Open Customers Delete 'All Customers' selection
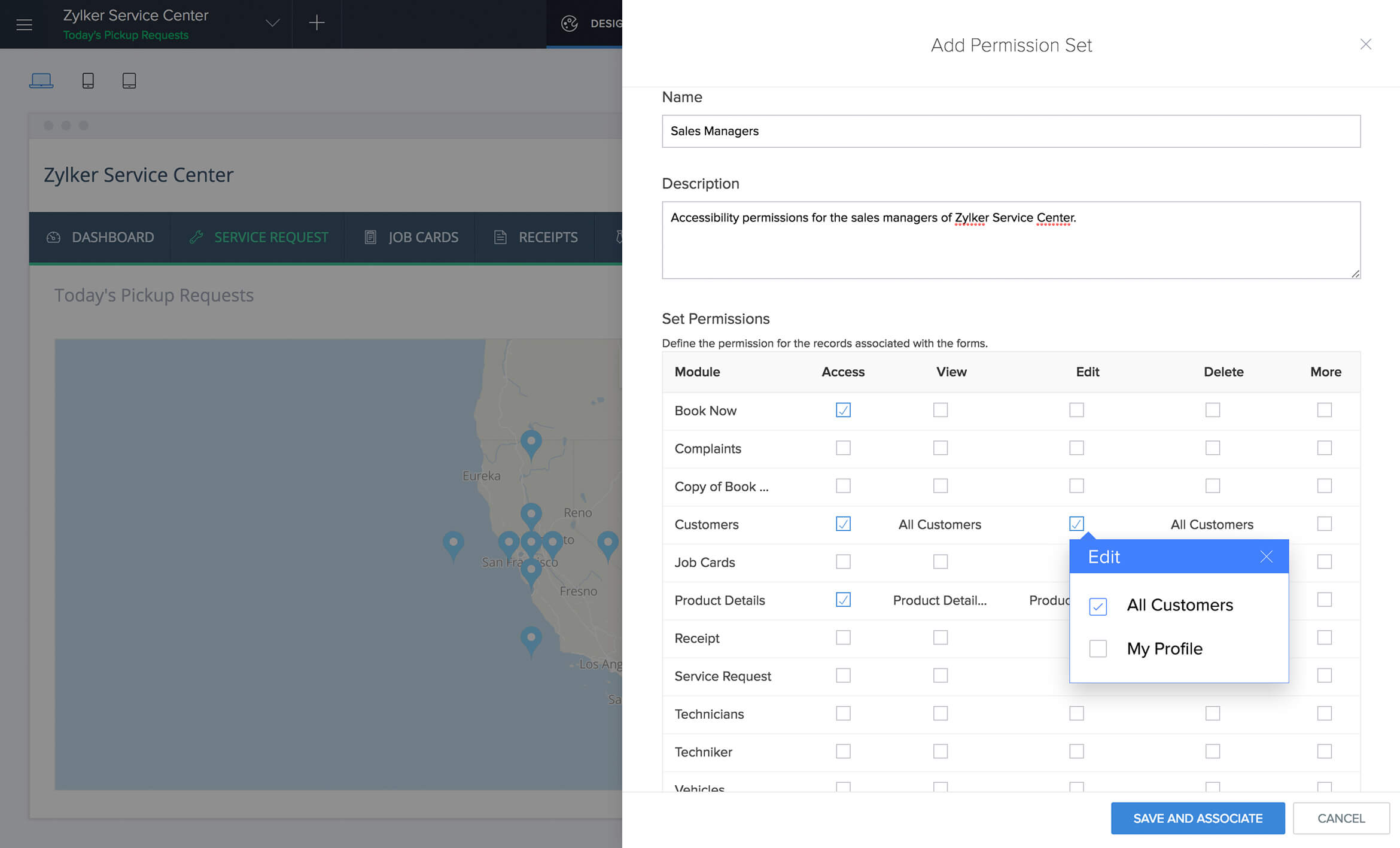The width and height of the screenshot is (1400, 848). 1212,524
